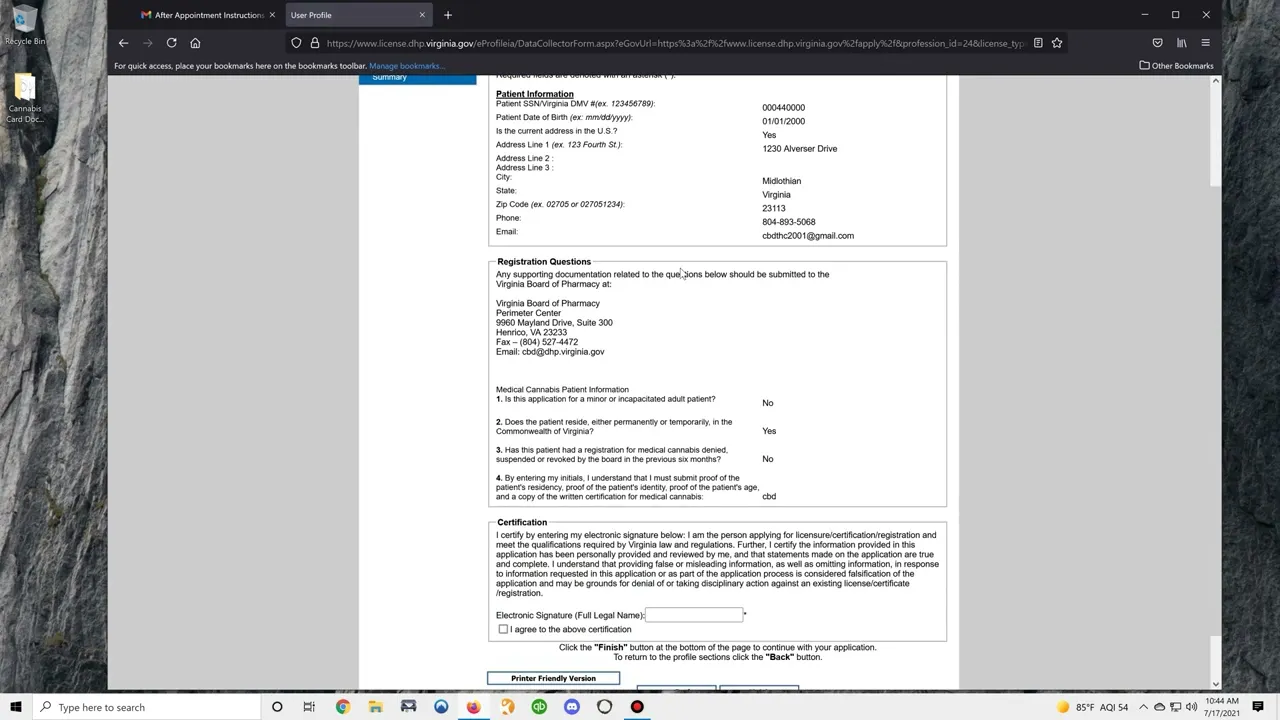Open the notifications action center

point(1260,707)
